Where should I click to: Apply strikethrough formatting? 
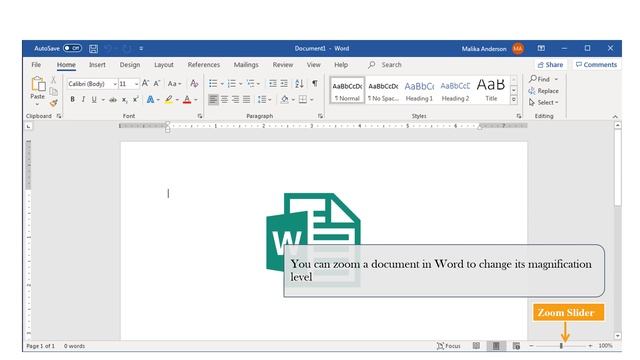click(113, 100)
